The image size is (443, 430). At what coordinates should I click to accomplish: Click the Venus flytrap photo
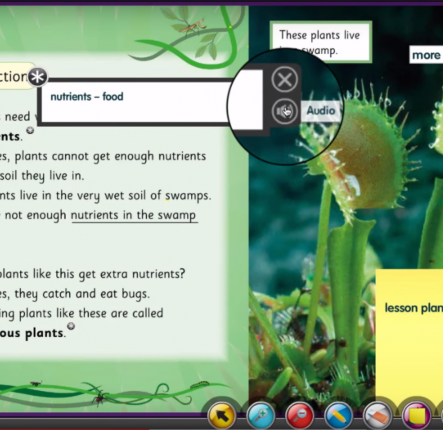347,233
